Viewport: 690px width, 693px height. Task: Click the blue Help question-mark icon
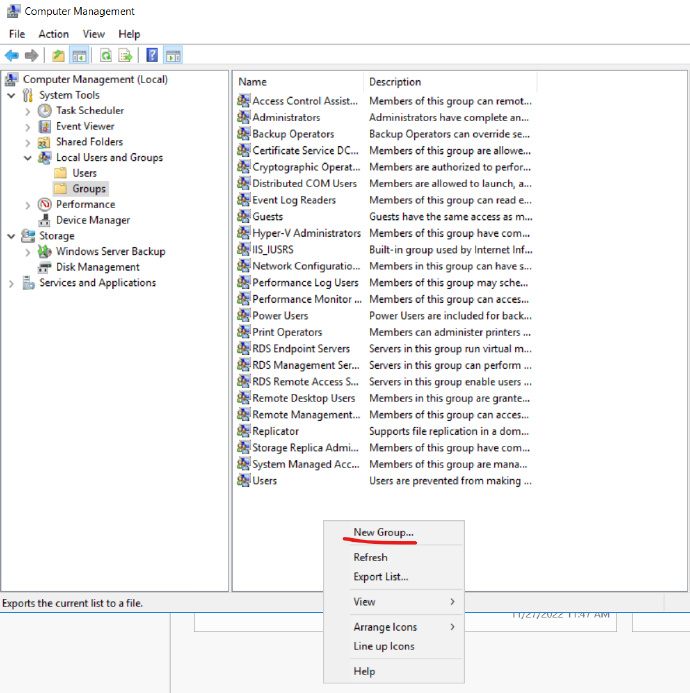pyautogui.click(x=152, y=55)
